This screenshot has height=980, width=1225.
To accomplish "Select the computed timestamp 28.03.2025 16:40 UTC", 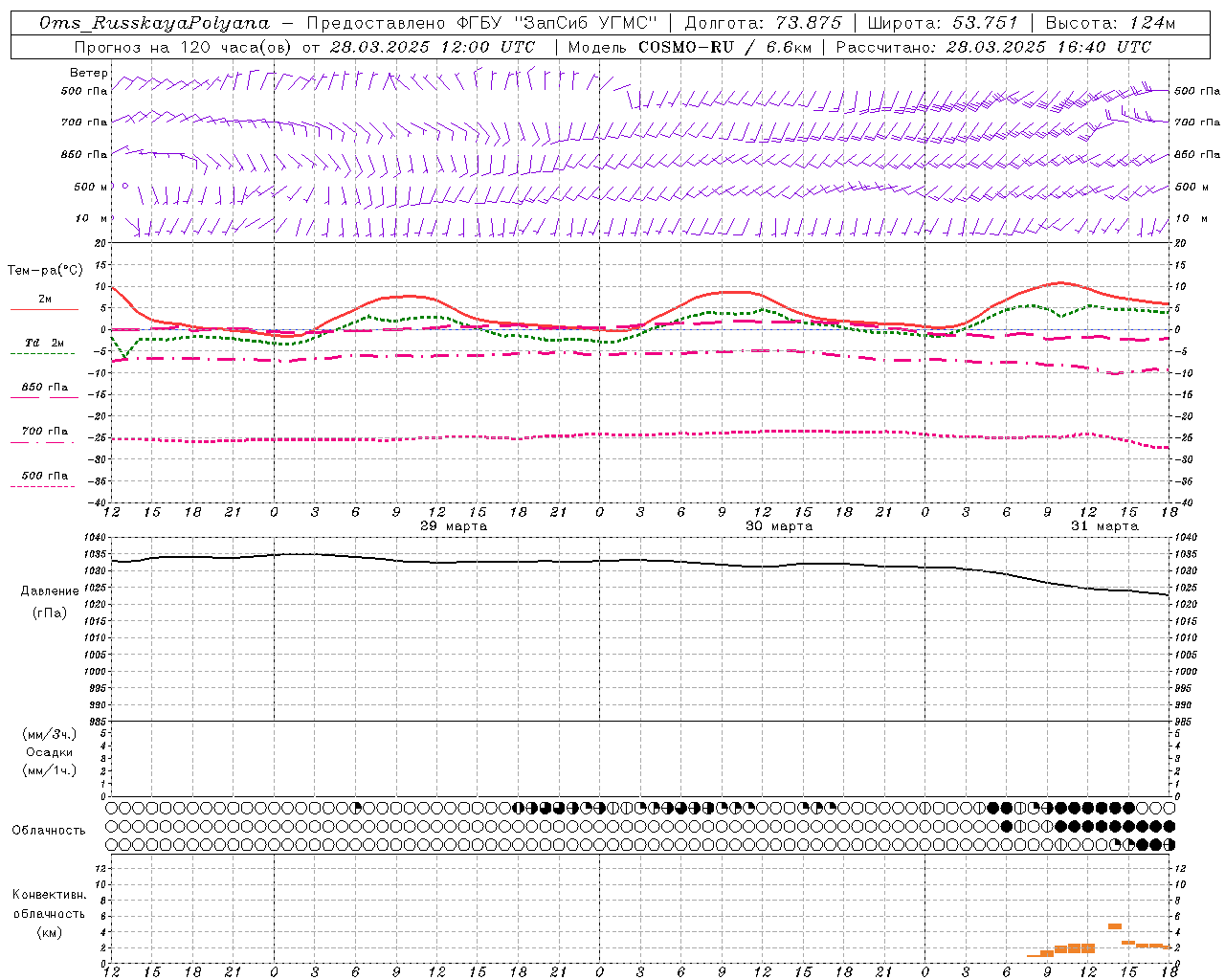I will pos(1049,47).
